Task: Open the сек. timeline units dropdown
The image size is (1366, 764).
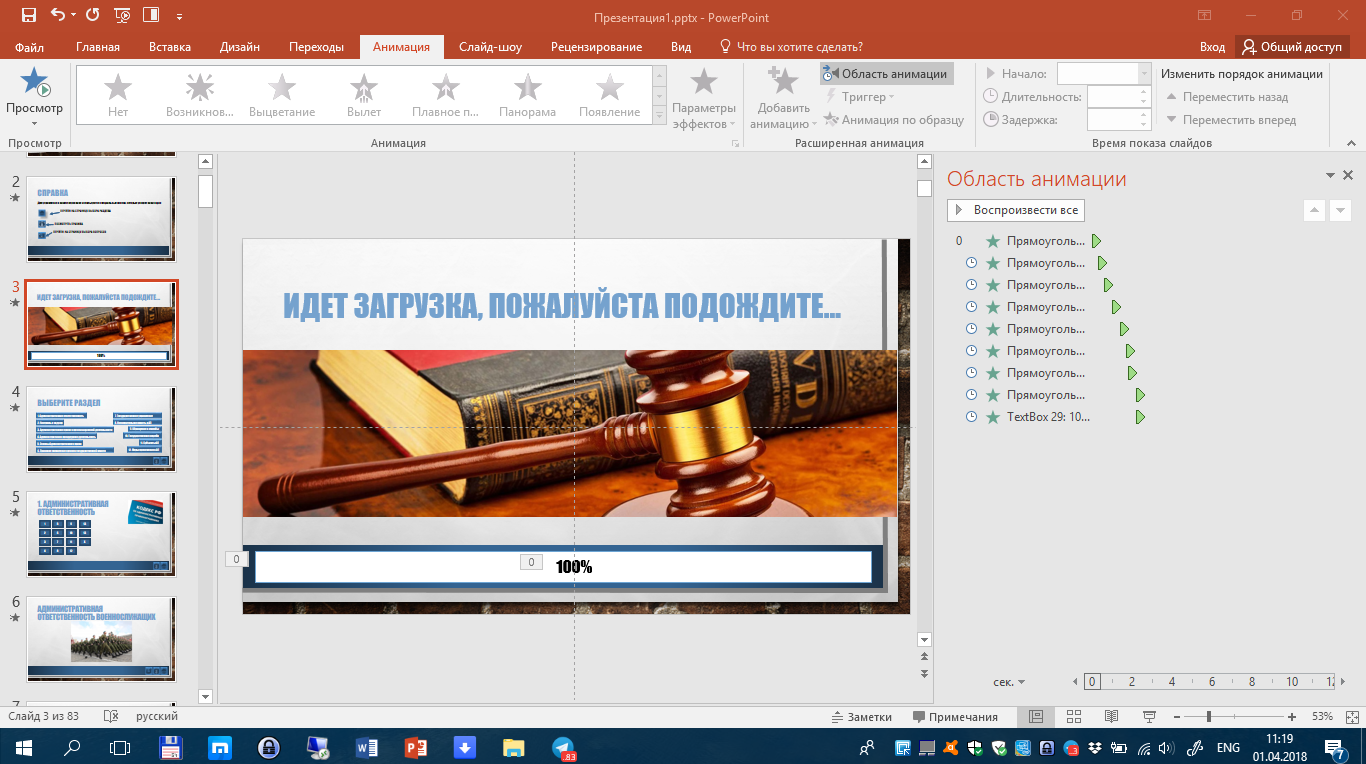Action: click(x=1009, y=682)
